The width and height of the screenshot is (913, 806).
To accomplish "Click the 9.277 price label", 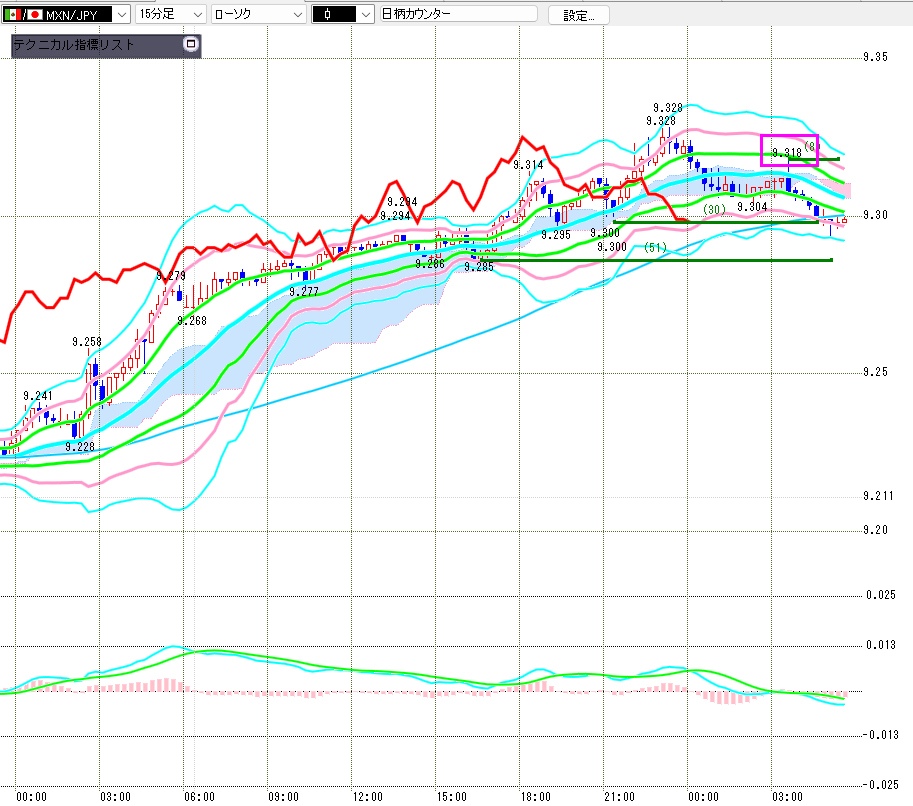I will click(x=304, y=292).
